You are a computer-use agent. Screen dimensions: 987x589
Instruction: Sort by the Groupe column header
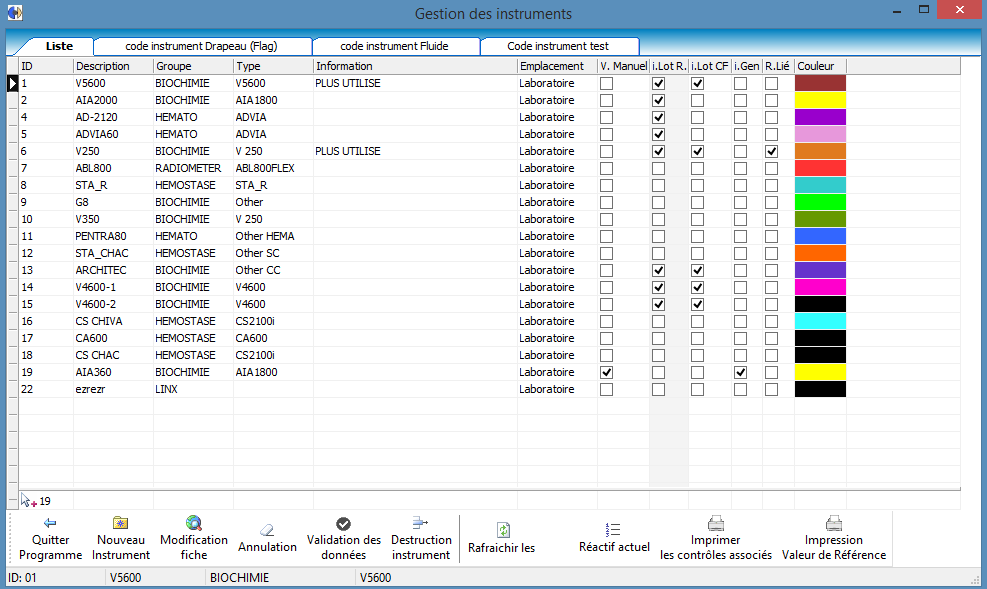(x=193, y=66)
